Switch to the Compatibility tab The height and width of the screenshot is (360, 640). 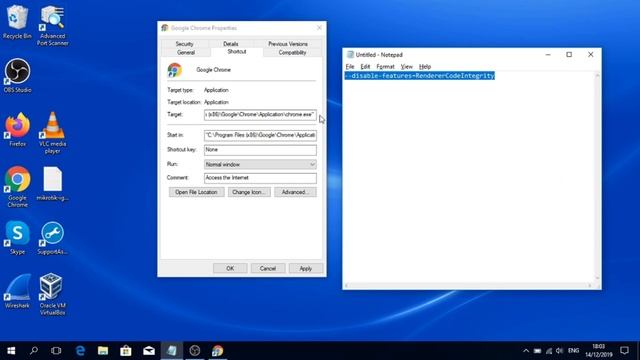click(292, 53)
